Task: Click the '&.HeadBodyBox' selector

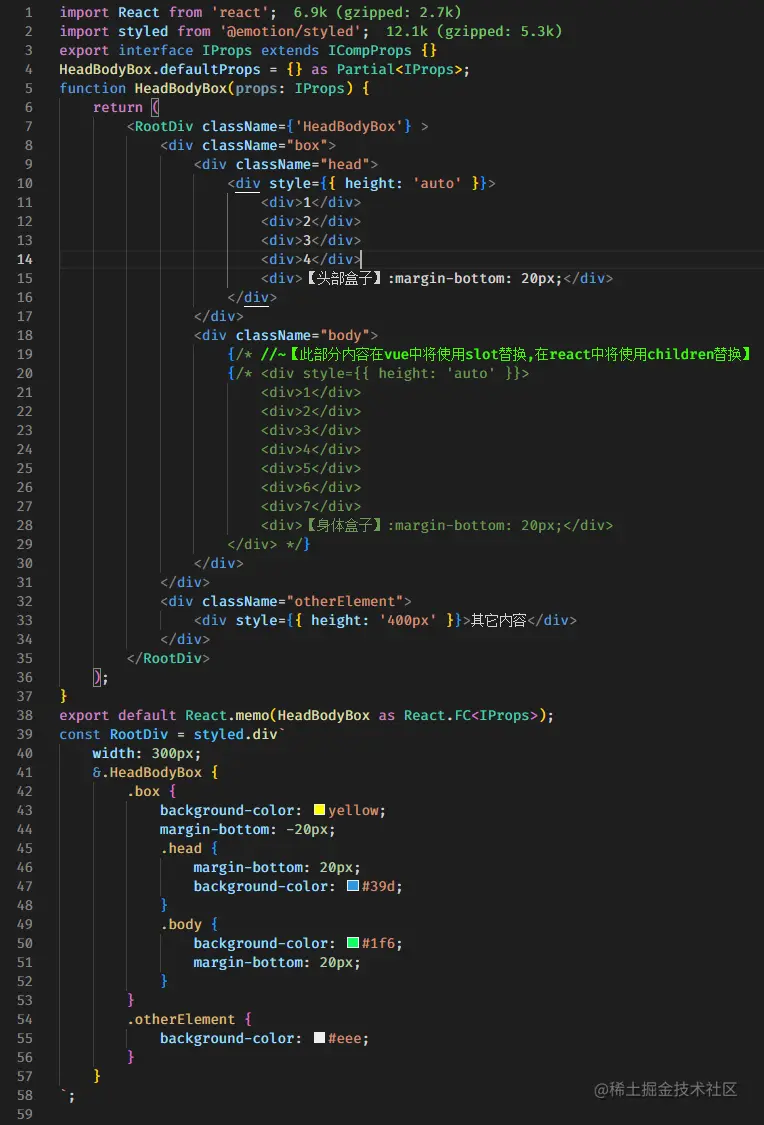Action: [x=147, y=773]
